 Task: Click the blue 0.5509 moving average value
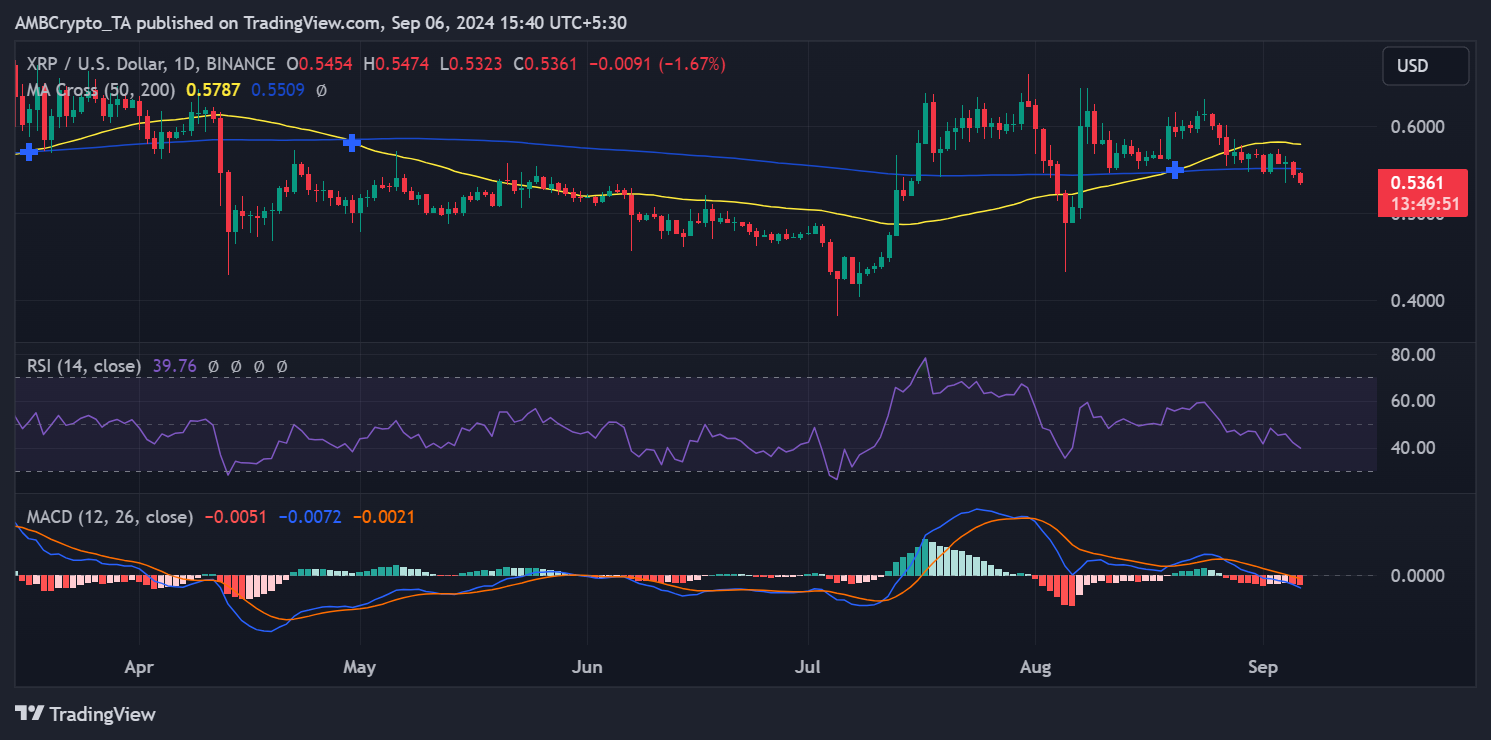pos(277,90)
